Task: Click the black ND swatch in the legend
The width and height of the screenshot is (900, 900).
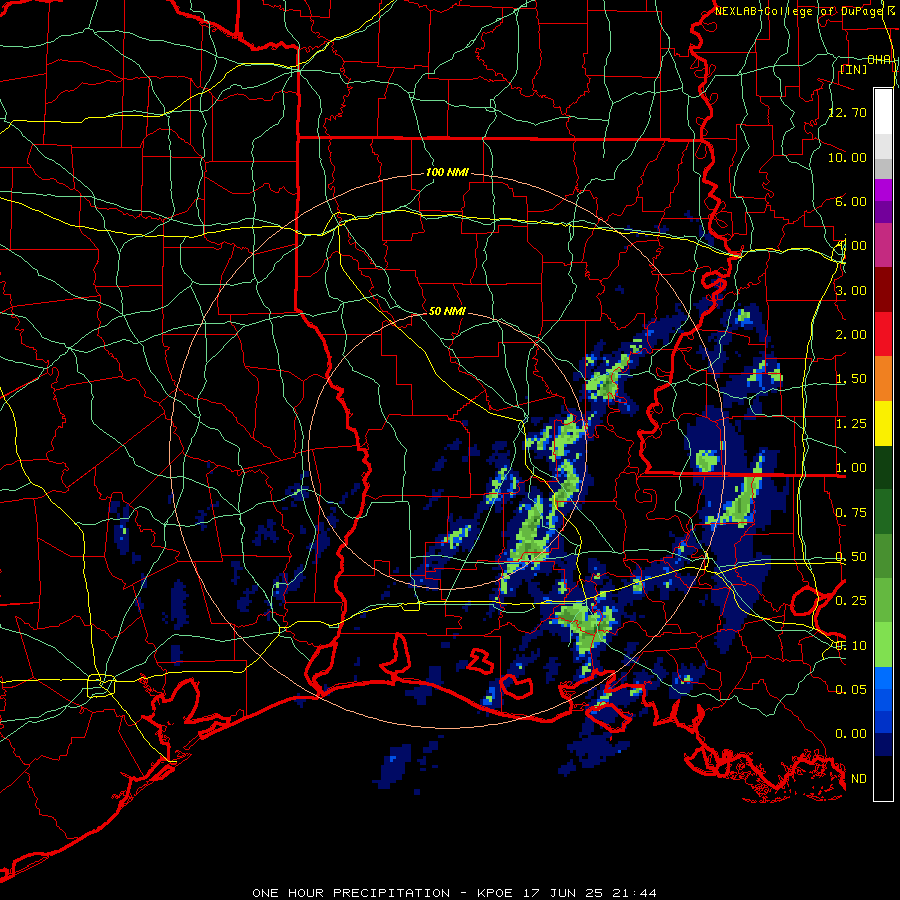Action: coord(883,778)
